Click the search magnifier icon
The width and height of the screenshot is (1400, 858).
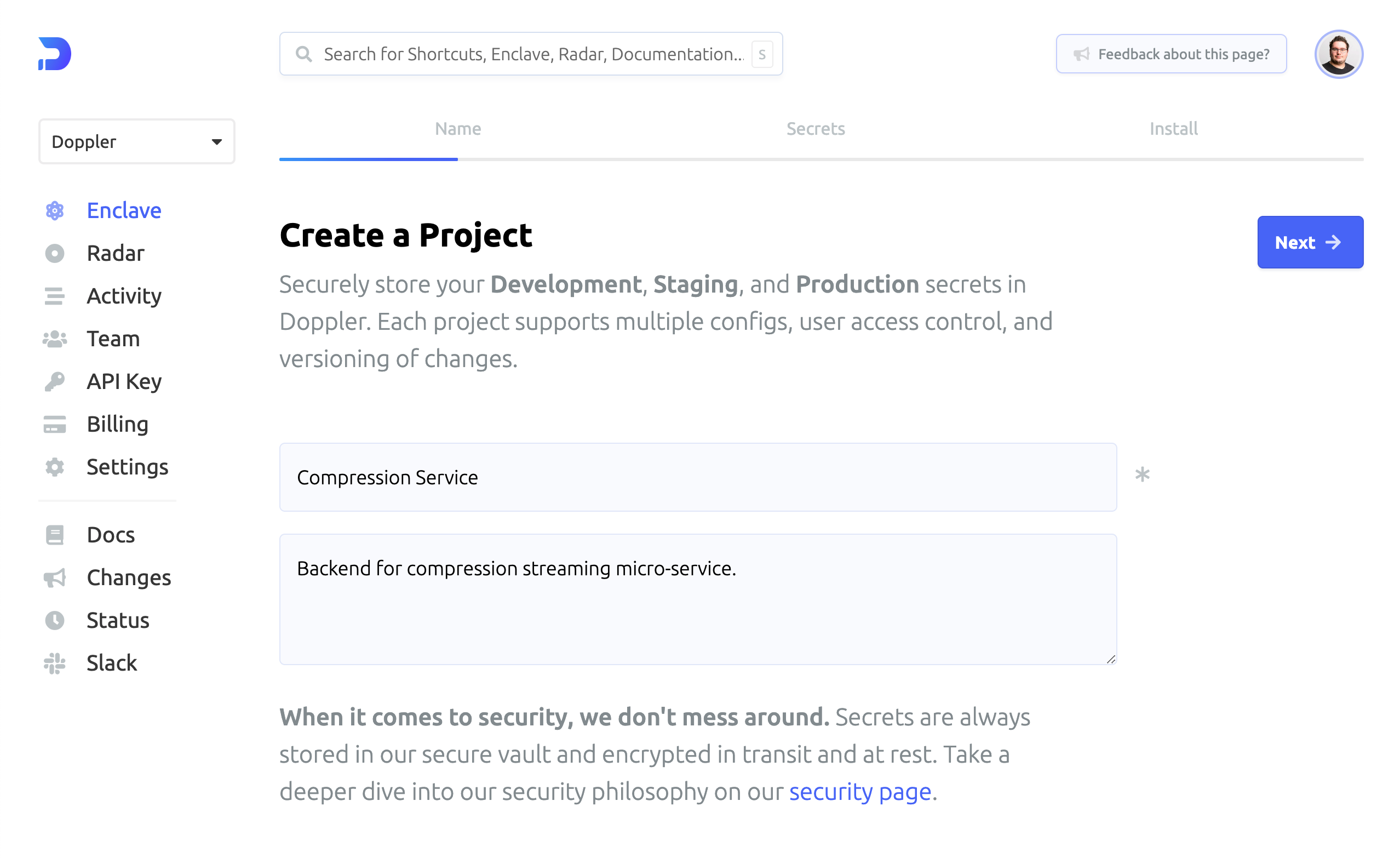coord(304,54)
